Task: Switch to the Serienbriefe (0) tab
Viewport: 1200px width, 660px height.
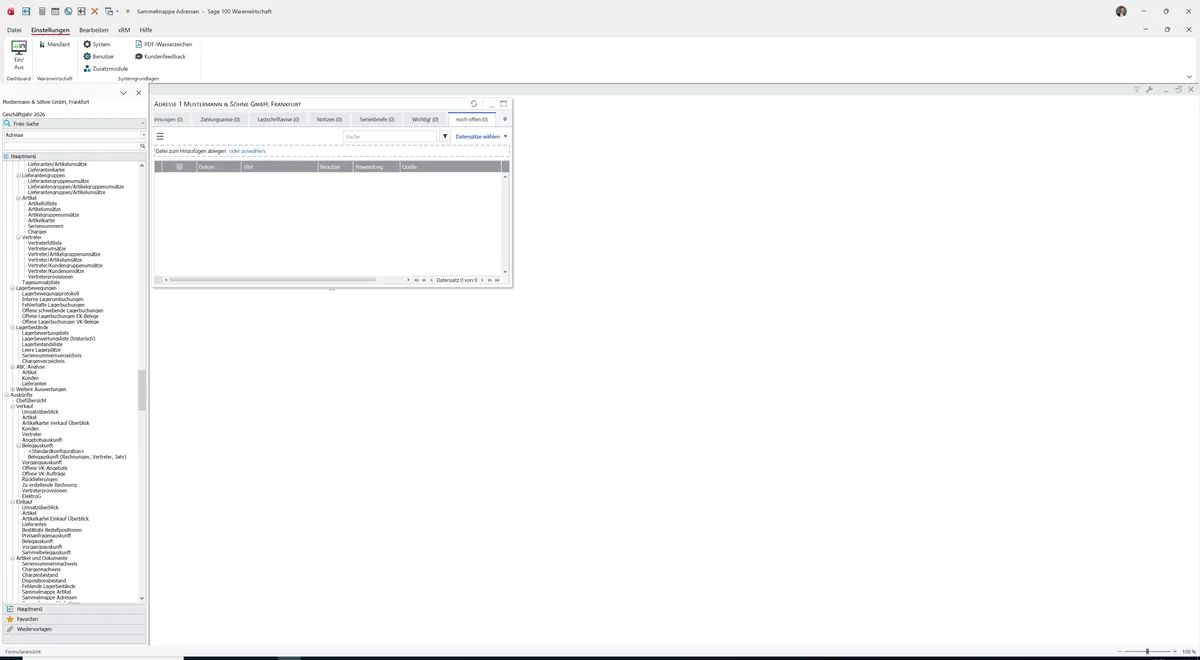Action: pos(378,119)
